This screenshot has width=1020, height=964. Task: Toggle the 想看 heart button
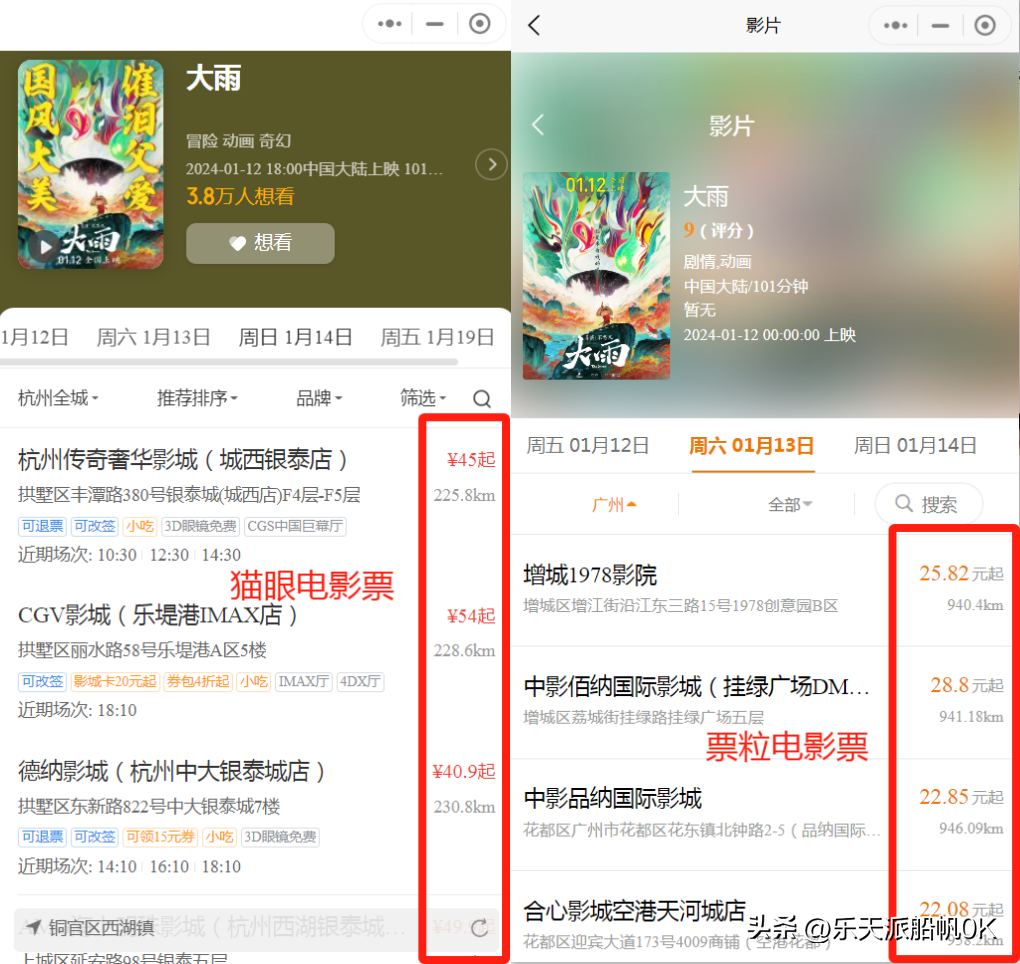(260, 243)
